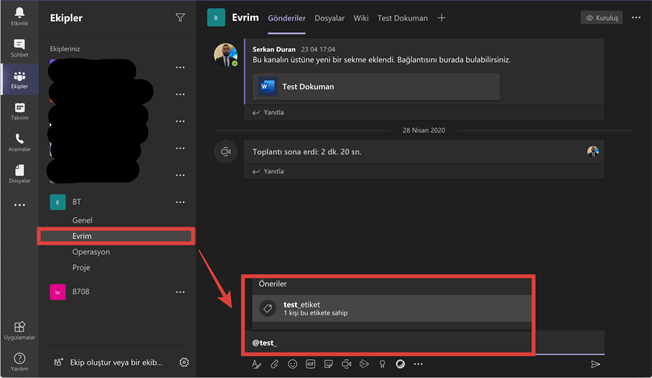Open the Sohbet chat section
Viewport: 652px width, 378px height.
[20, 48]
